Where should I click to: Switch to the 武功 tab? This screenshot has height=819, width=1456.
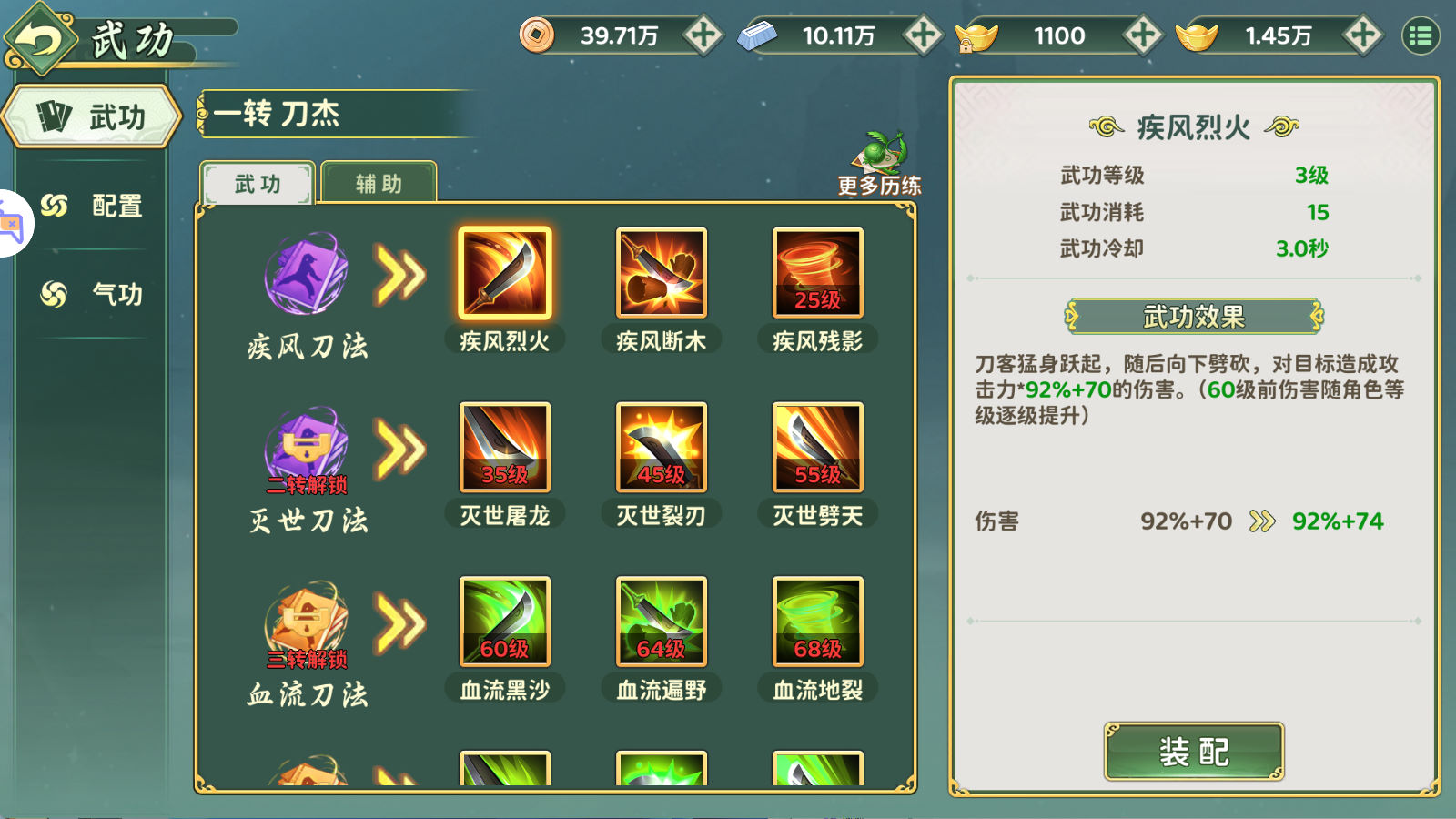(x=258, y=184)
